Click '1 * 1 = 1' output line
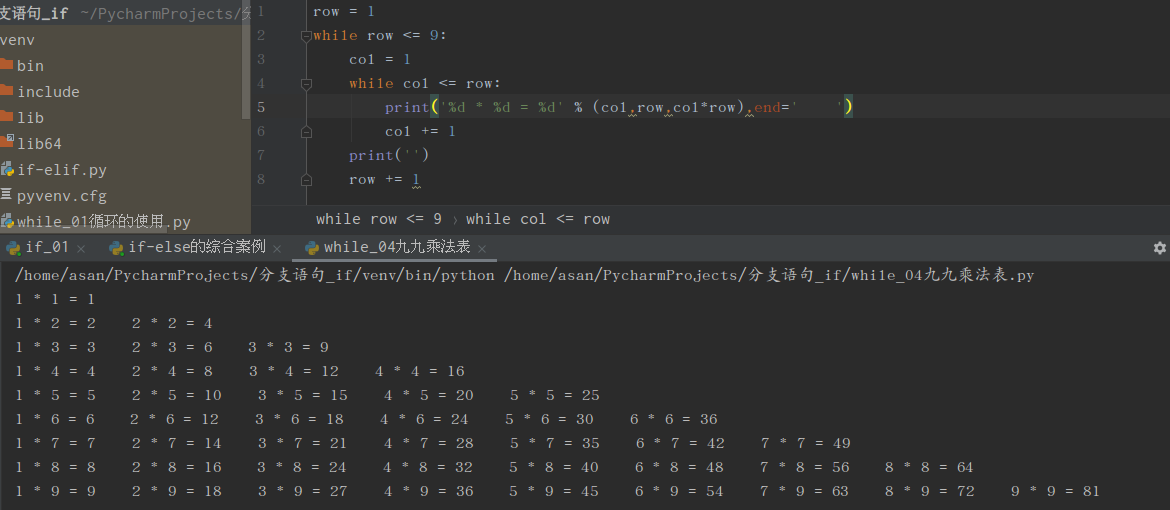Viewport: 1170px width, 510px height. pos(55,299)
